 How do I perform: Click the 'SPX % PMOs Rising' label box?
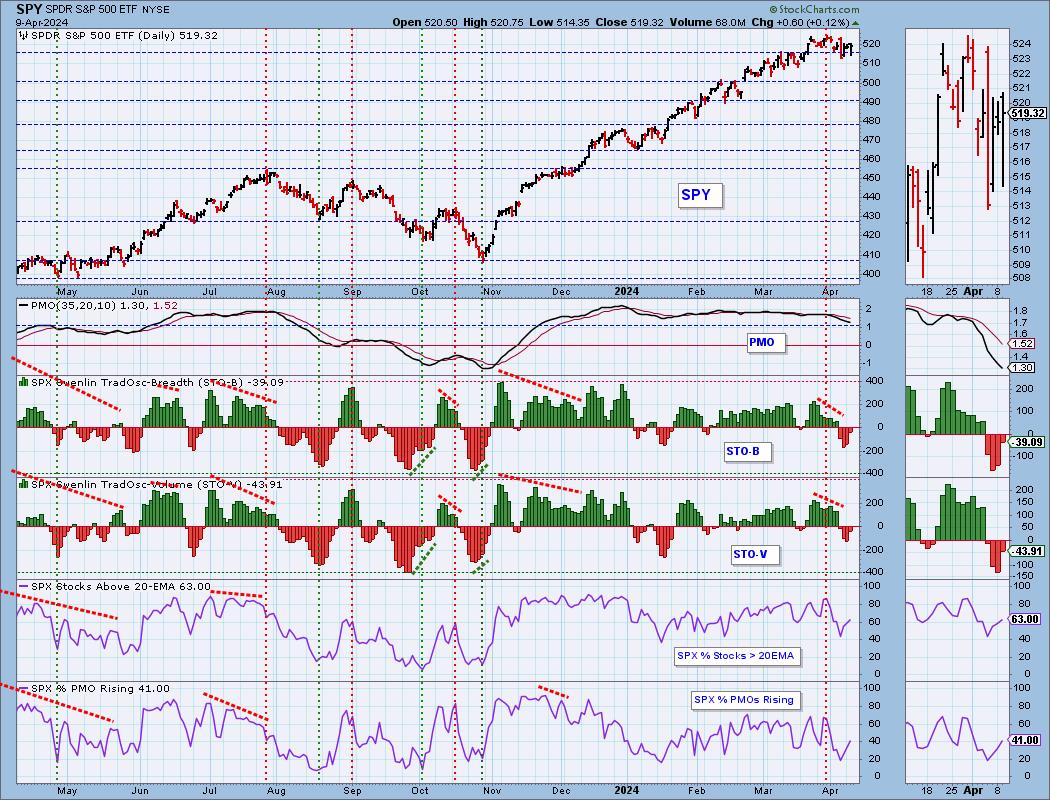(743, 700)
